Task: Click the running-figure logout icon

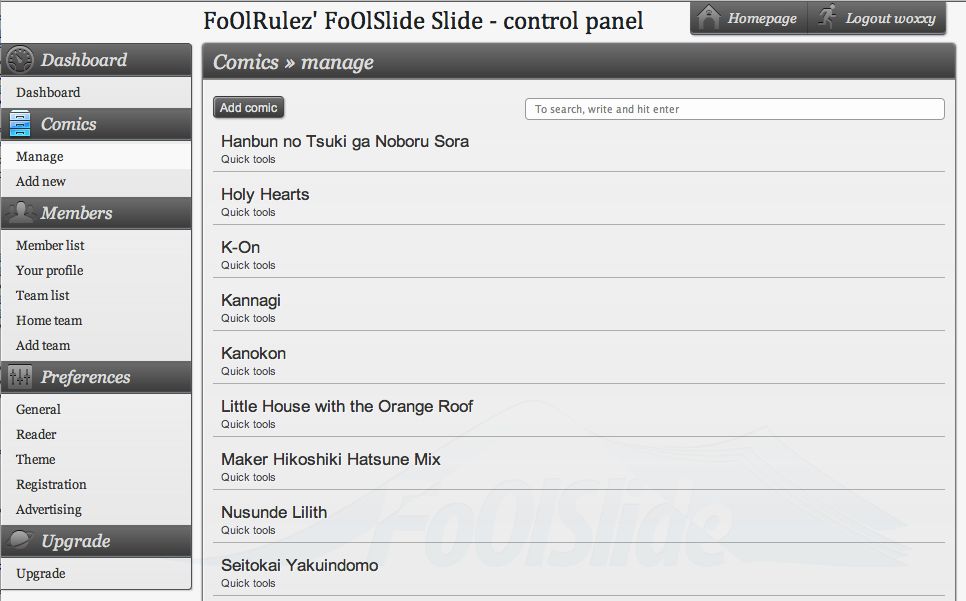Action: 826,16
